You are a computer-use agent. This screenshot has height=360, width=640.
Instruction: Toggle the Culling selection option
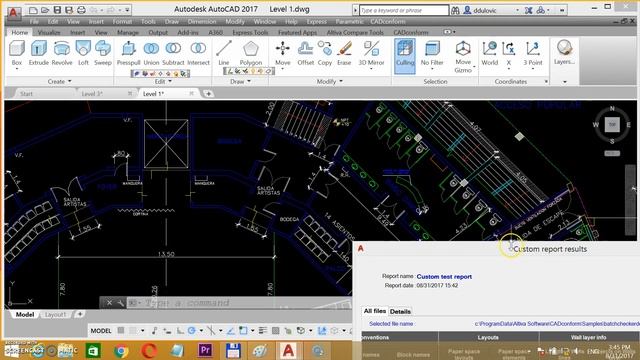click(405, 56)
